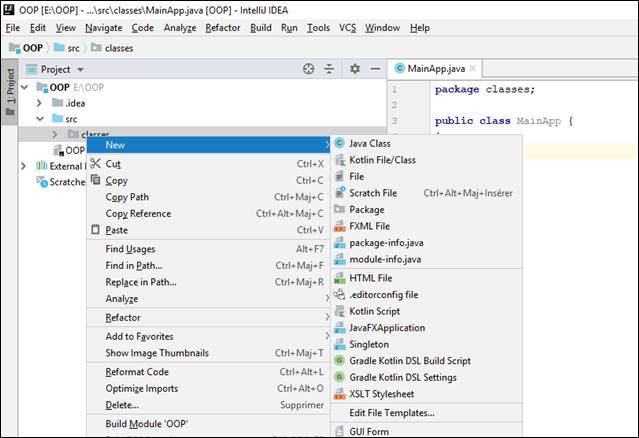Click the Copy icon in context menu
This screenshot has width=639, height=438.
pos(95,180)
